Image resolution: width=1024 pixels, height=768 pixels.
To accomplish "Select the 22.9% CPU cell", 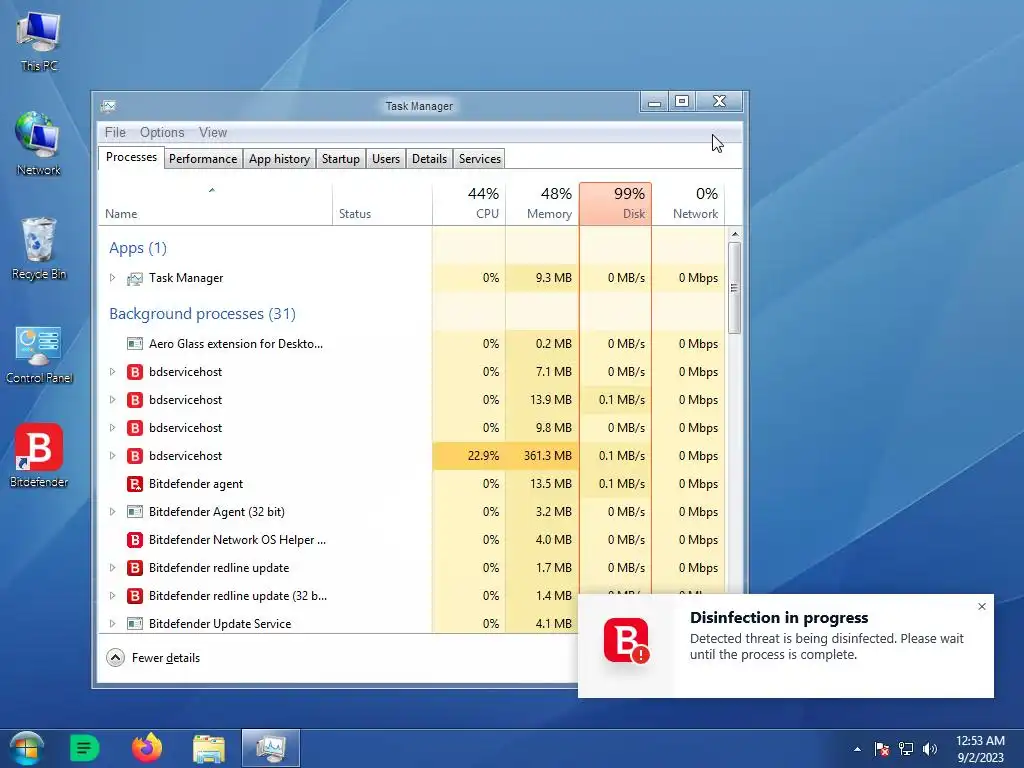I will (x=469, y=456).
